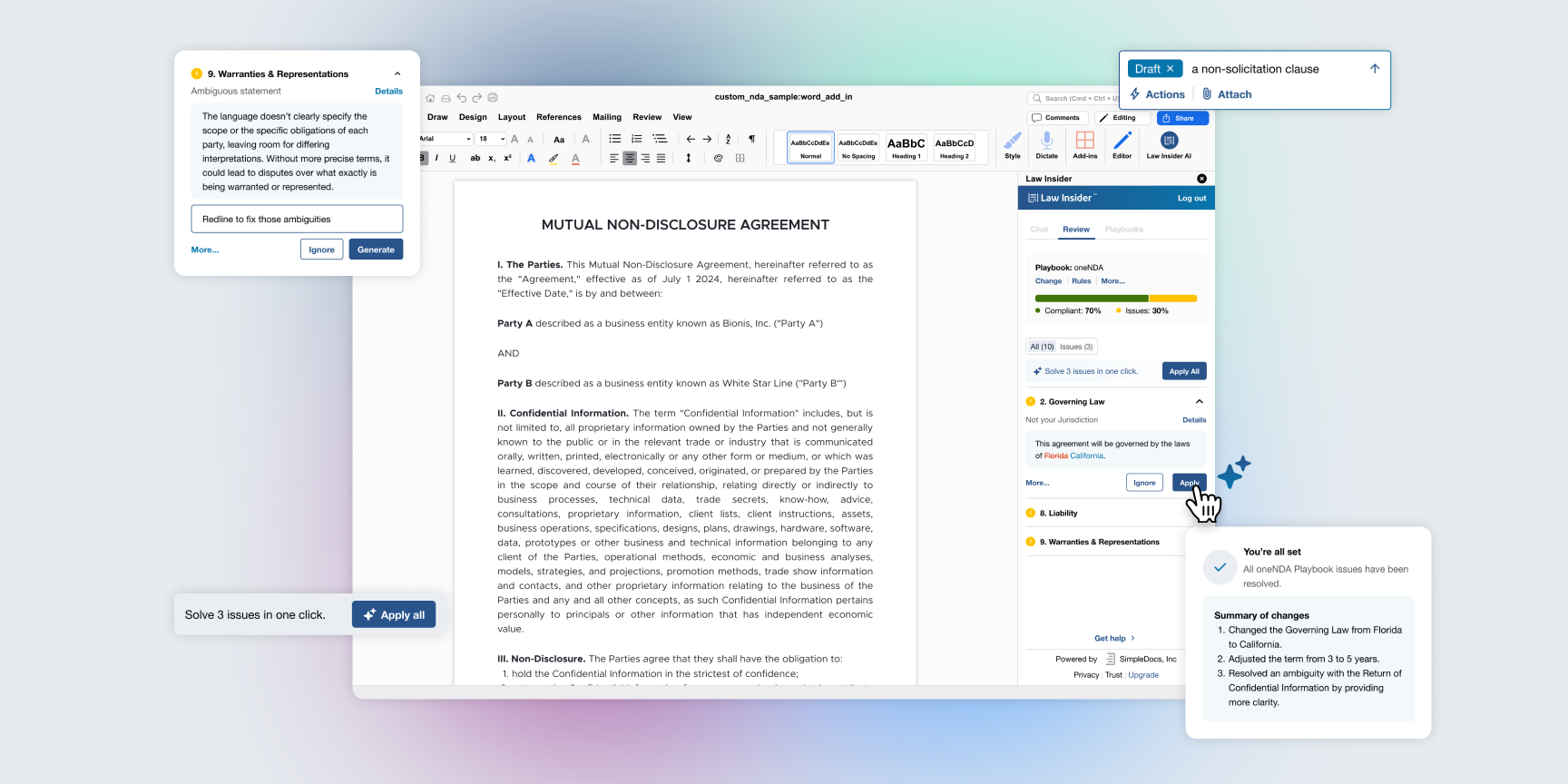Ignore the Governing Law suggestion
The image size is (1568, 784).
pyautogui.click(x=1144, y=483)
